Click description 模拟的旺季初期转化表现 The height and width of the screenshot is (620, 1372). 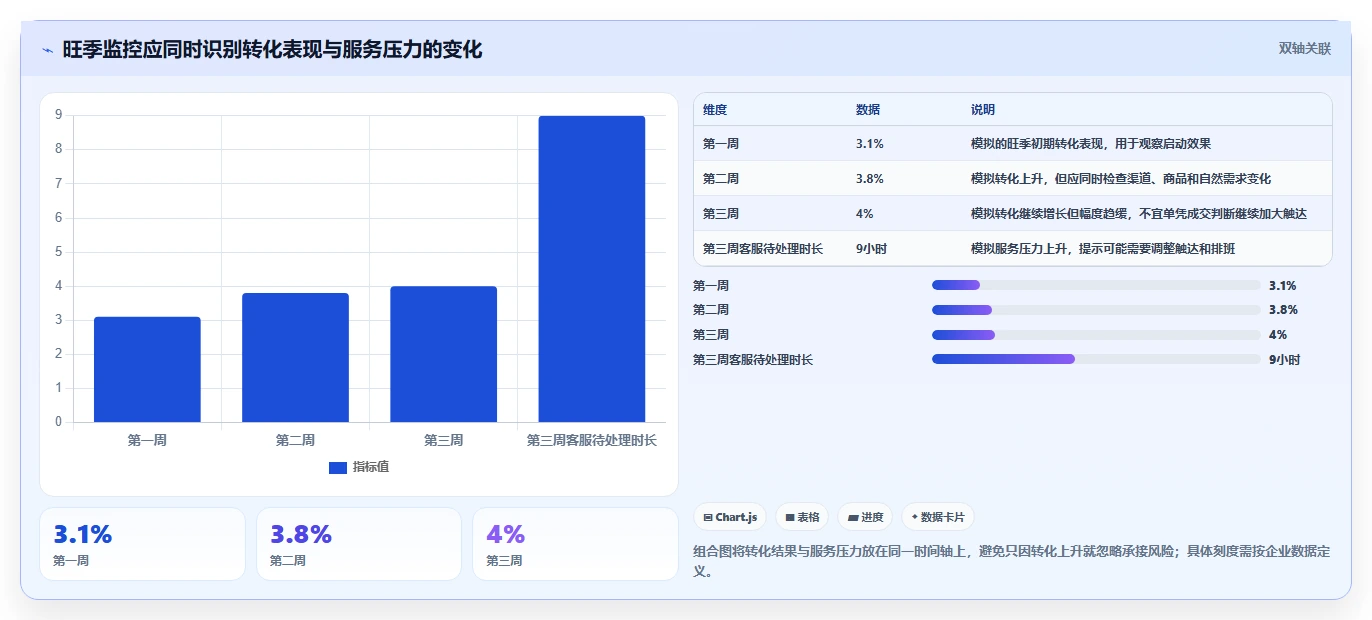point(1091,144)
